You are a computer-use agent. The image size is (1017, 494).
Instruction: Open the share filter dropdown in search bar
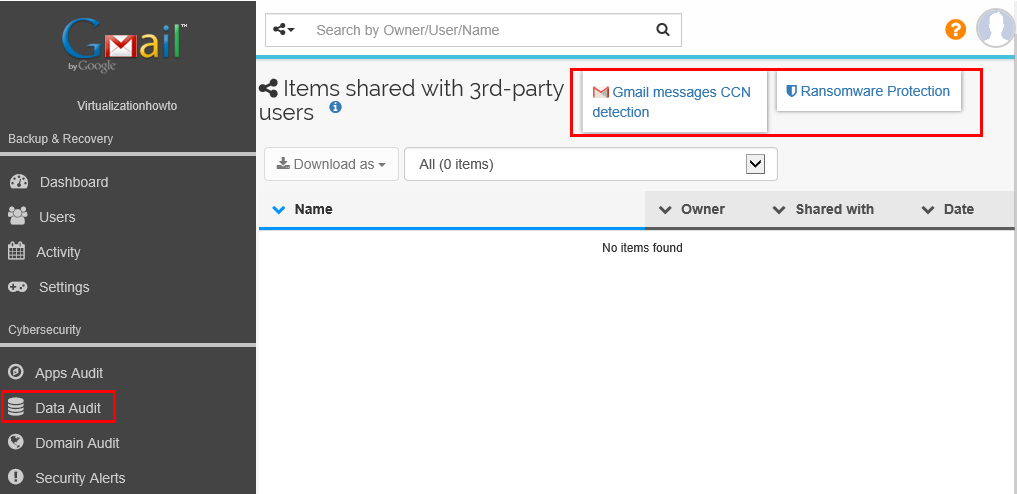pyautogui.click(x=284, y=30)
